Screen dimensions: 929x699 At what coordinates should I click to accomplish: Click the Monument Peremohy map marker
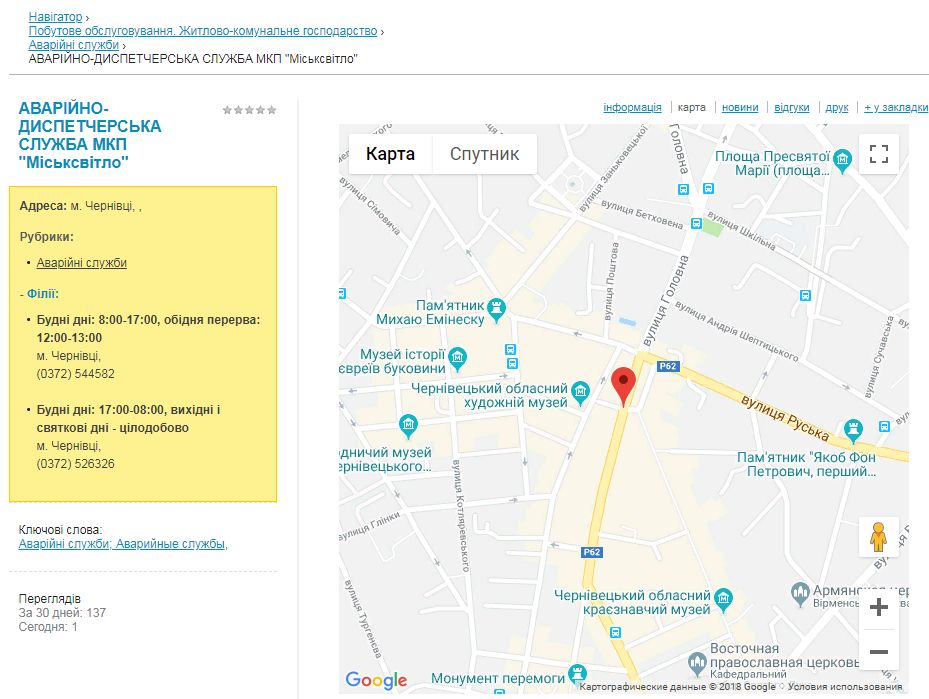(x=576, y=673)
